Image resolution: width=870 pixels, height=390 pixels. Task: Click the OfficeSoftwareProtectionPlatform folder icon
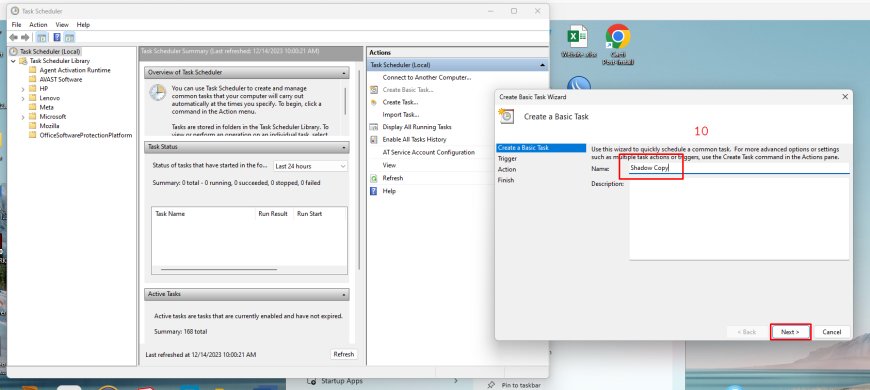[32, 135]
